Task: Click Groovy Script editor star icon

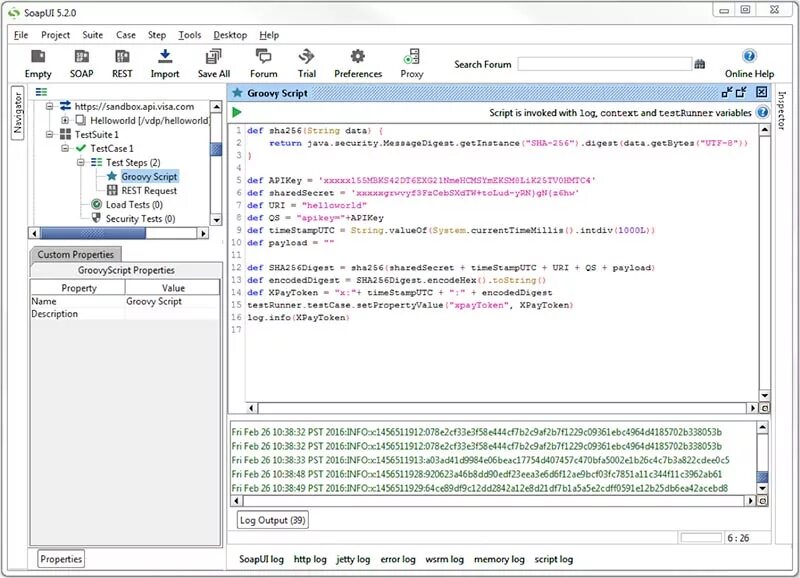Action: click(x=237, y=93)
